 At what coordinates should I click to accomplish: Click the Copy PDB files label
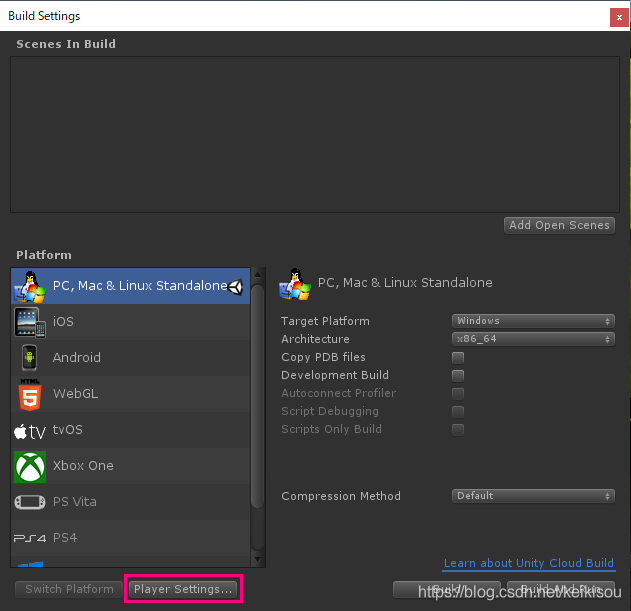point(323,357)
